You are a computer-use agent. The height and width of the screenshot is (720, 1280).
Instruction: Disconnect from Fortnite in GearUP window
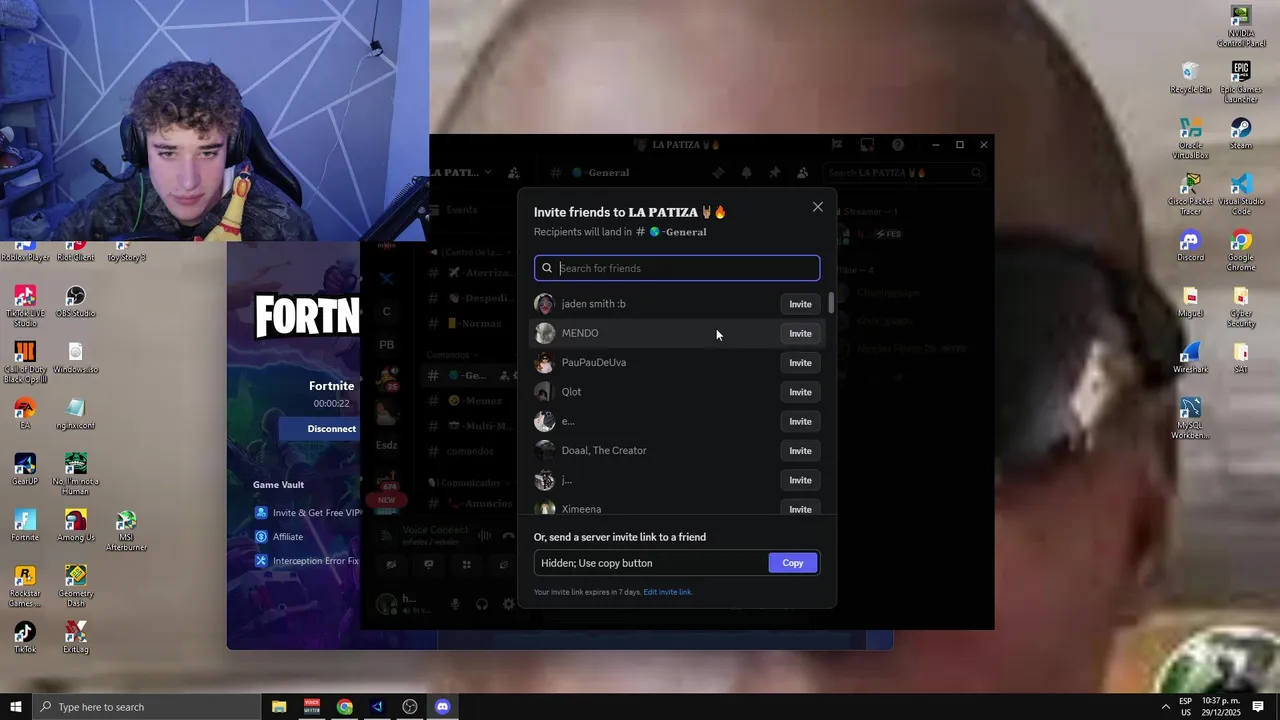pyautogui.click(x=331, y=429)
